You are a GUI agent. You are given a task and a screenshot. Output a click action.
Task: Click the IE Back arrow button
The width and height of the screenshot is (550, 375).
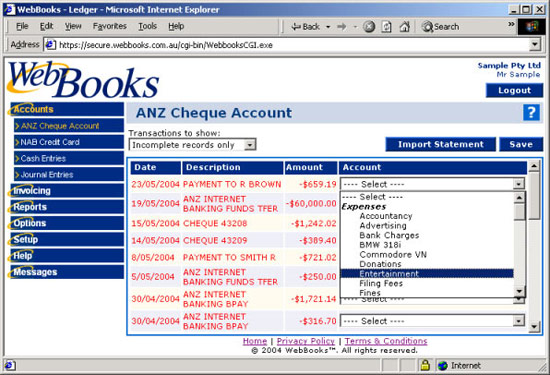(x=305, y=27)
